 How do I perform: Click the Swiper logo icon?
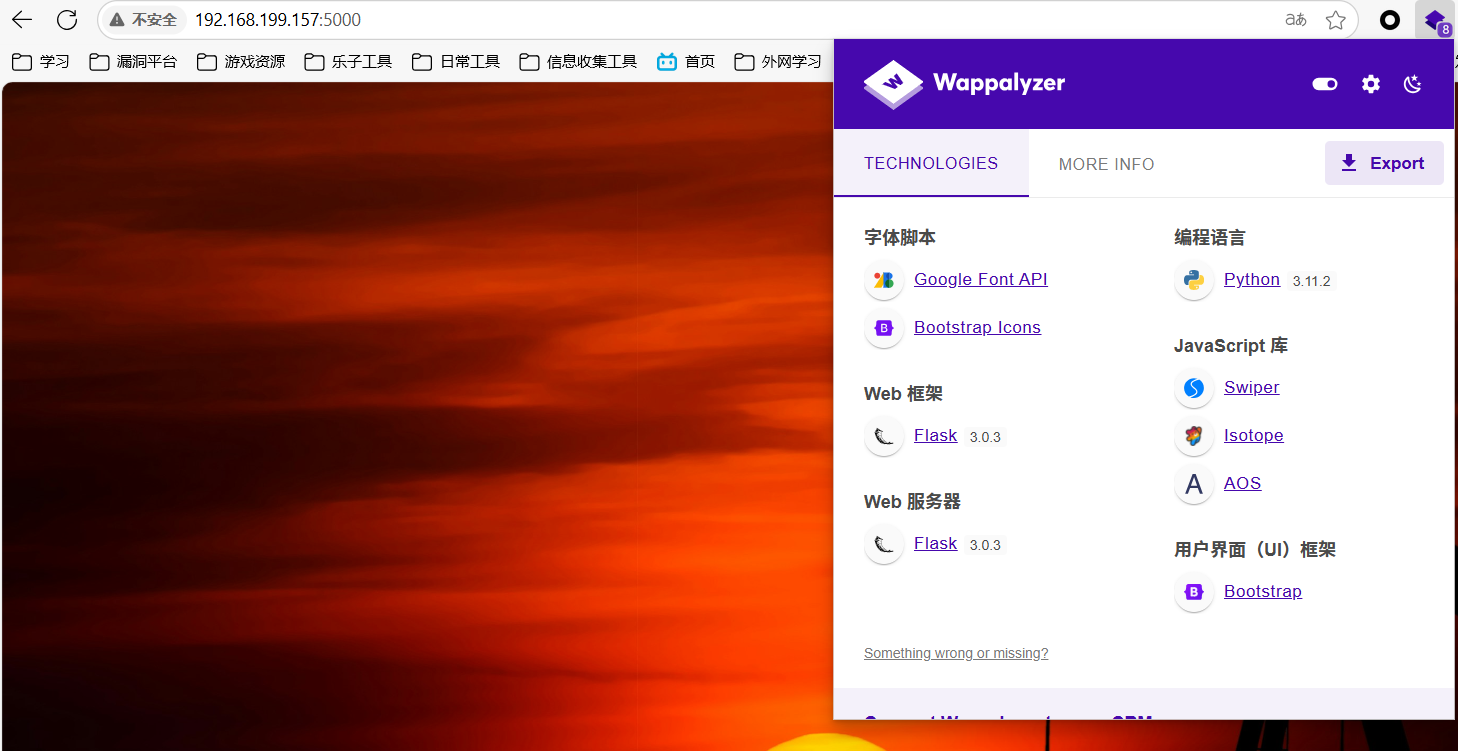point(1194,388)
